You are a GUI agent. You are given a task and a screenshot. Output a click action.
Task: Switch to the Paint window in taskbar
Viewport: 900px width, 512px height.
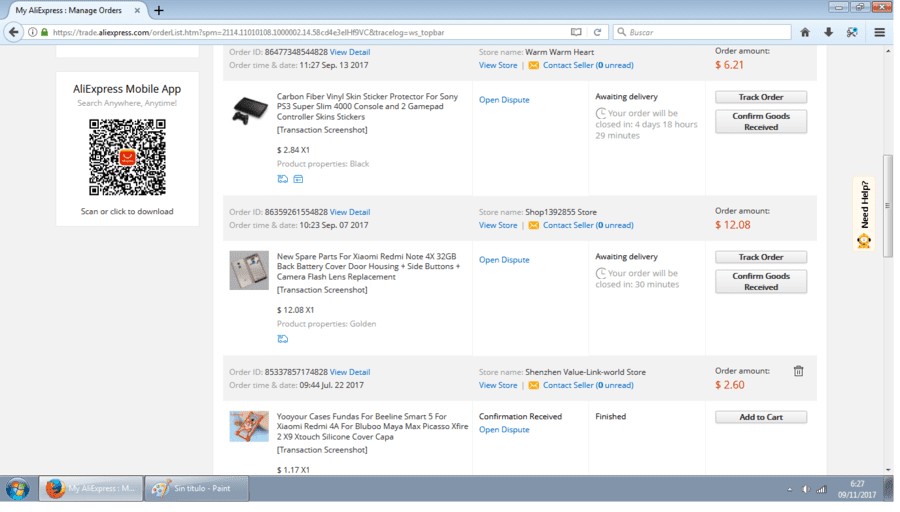196,489
